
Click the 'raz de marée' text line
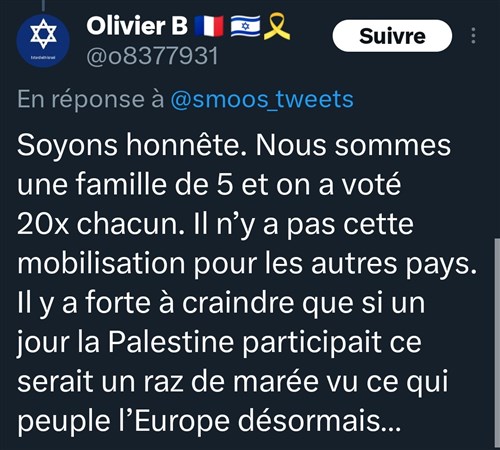point(232,381)
